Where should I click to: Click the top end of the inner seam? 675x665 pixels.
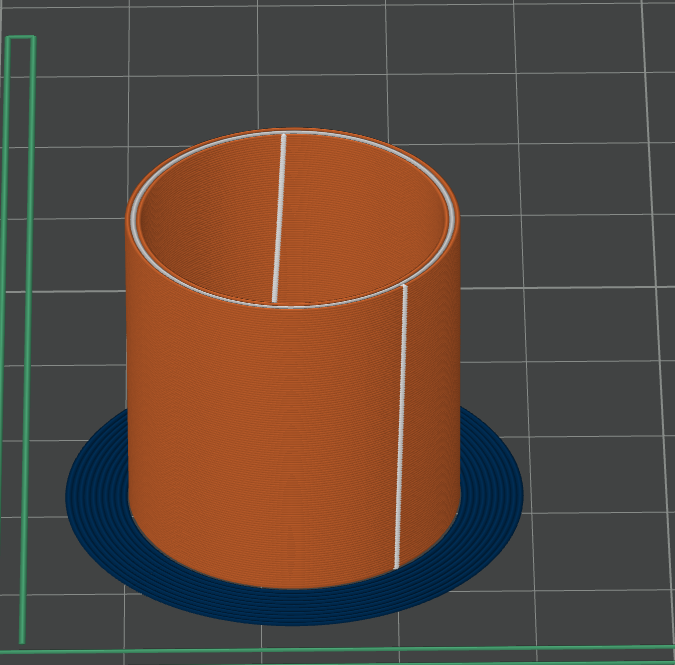point(284,137)
